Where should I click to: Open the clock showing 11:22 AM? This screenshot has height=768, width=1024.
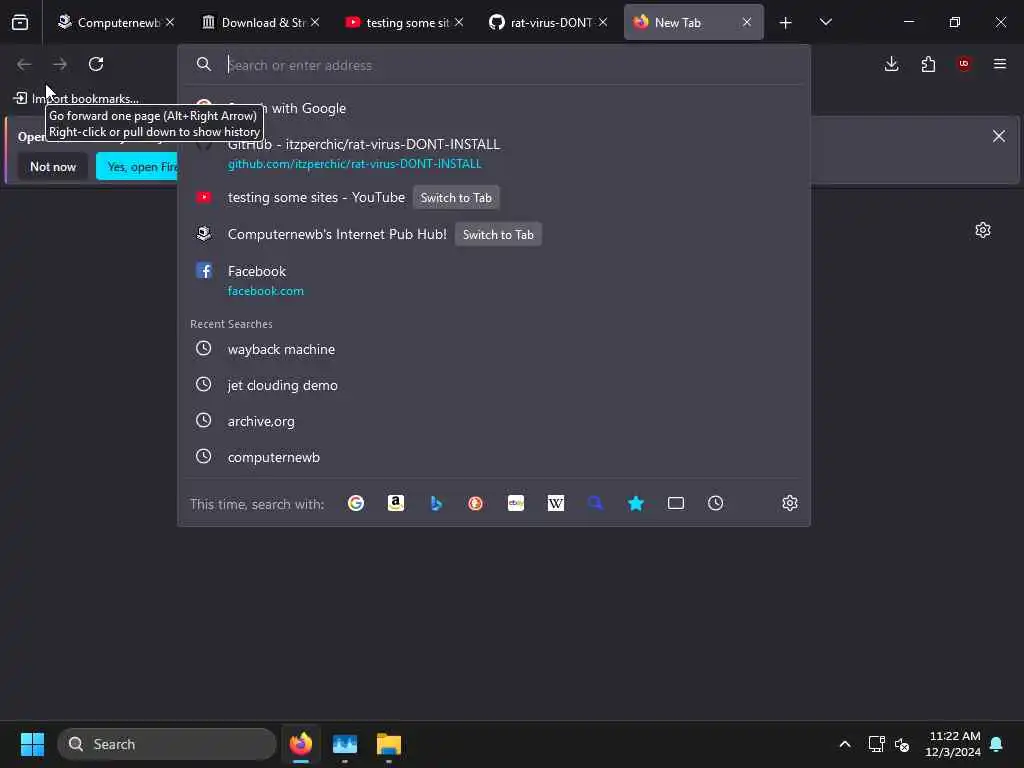click(953, 744)
